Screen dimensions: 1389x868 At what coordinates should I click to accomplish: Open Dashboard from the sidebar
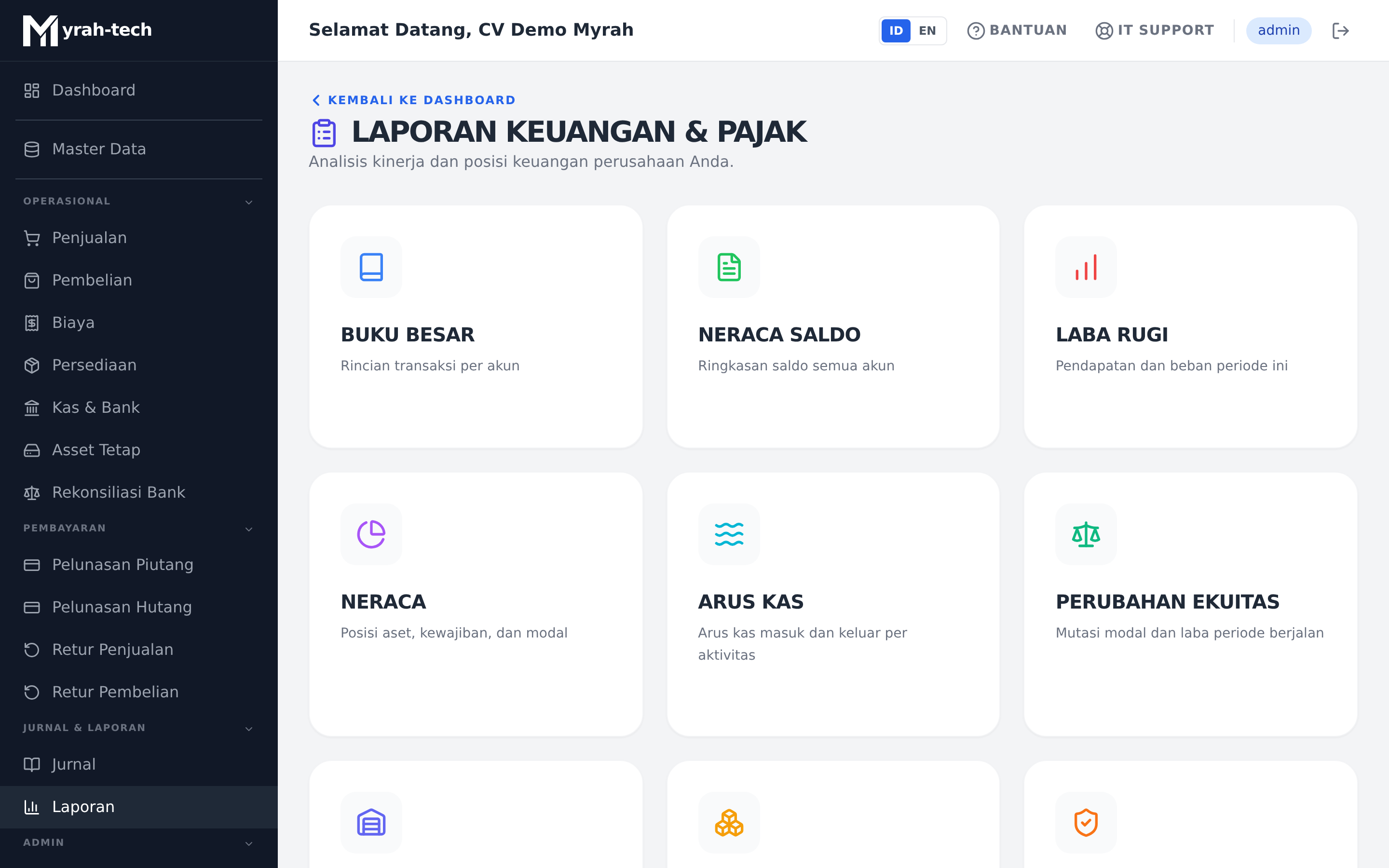(139, 91)
